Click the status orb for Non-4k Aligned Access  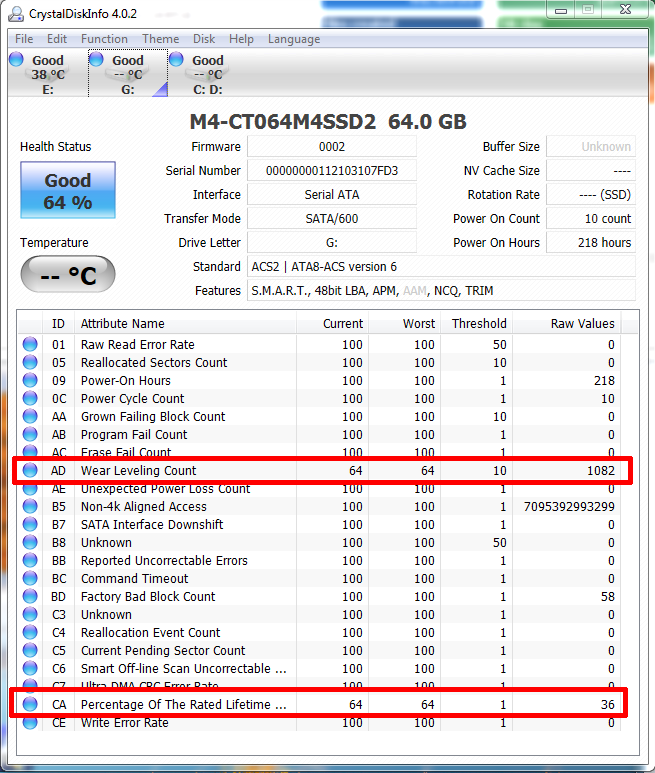[30, 506]
